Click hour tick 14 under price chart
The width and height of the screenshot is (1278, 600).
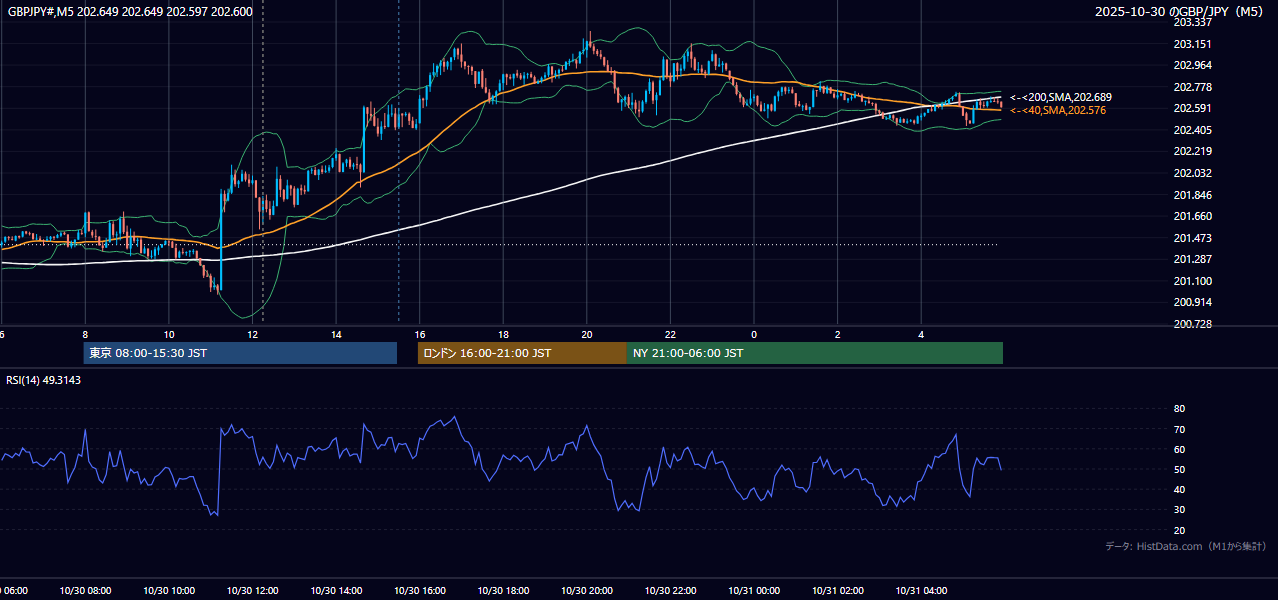click(x=336, y=334)
